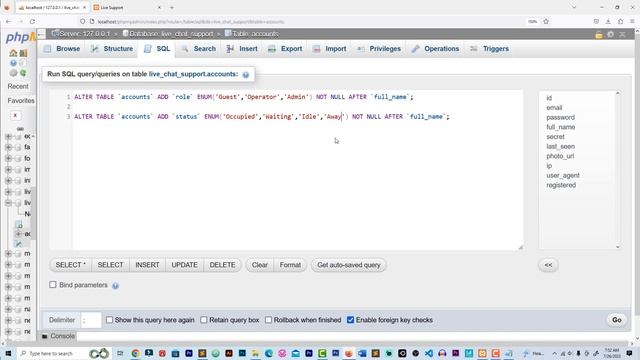Insert an UPDATE query template
This screenshot has width=640, height=360.
coord(184,265)
